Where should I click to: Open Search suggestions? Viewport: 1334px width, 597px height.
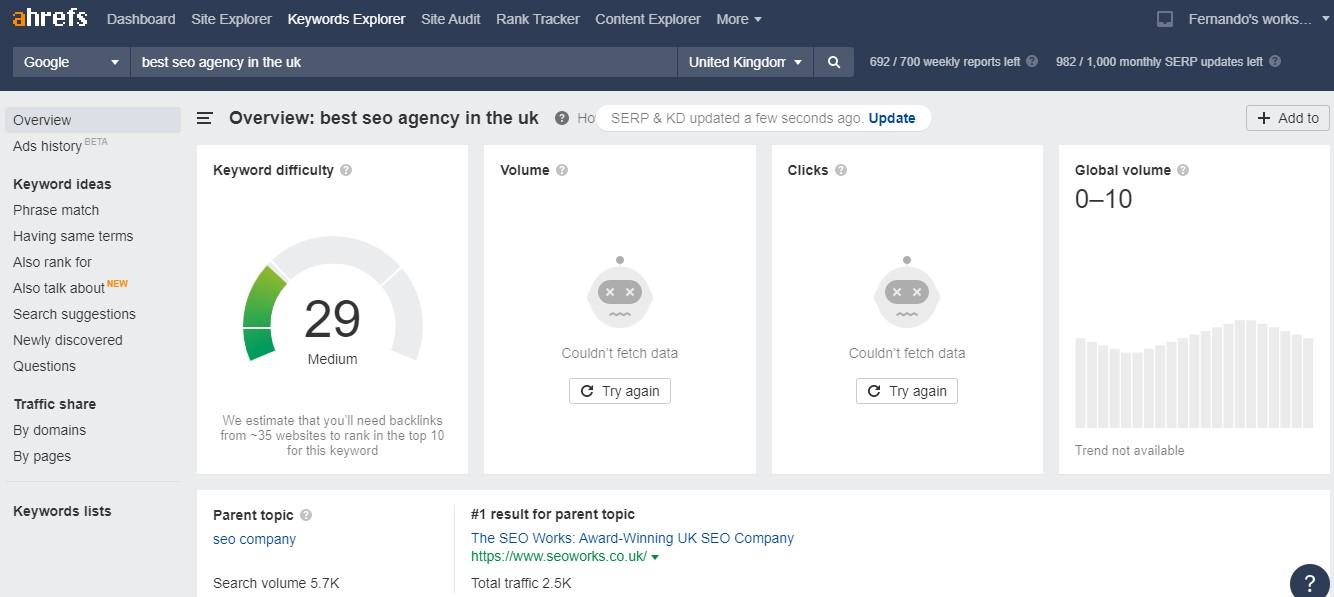point(74,314)
